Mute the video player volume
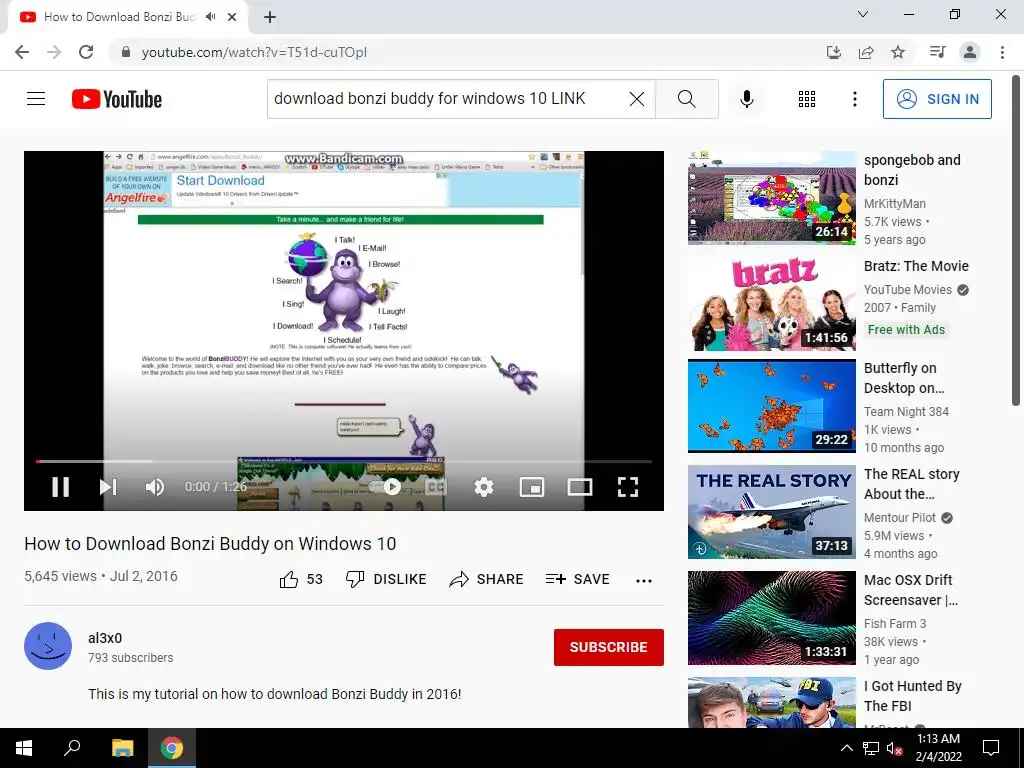 coord(155,487)
